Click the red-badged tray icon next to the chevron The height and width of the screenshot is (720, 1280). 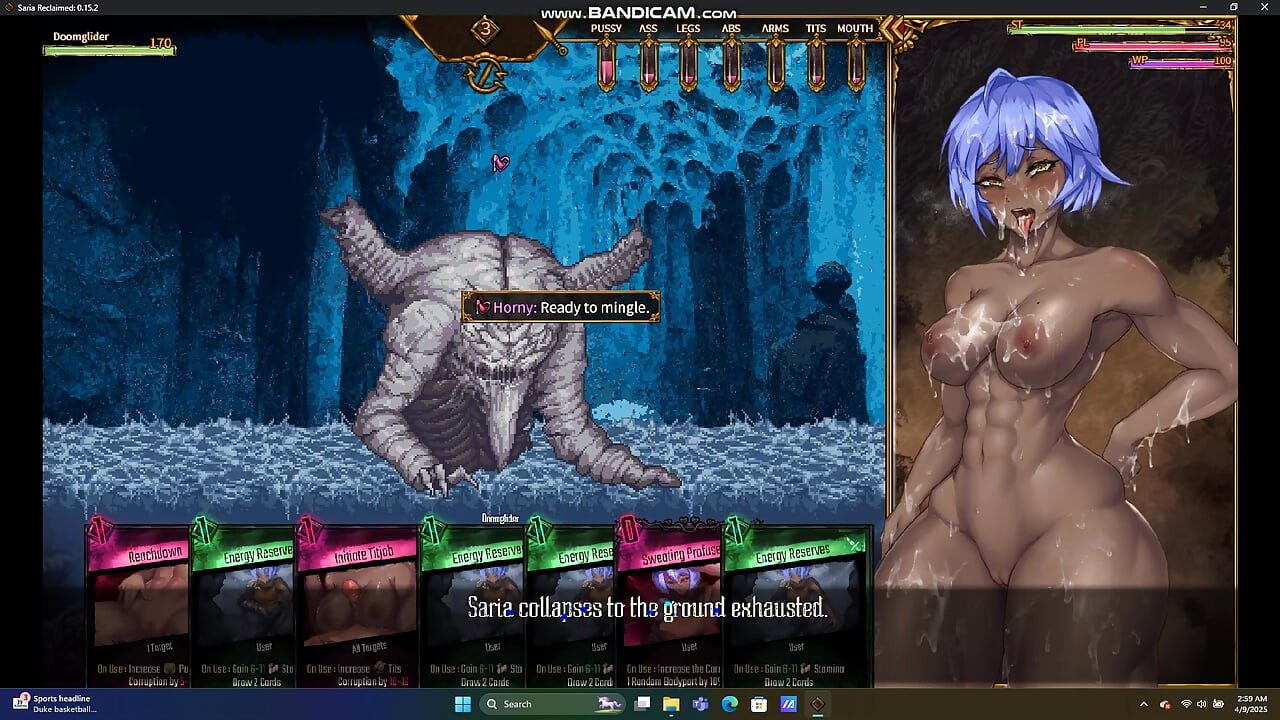1165,704
